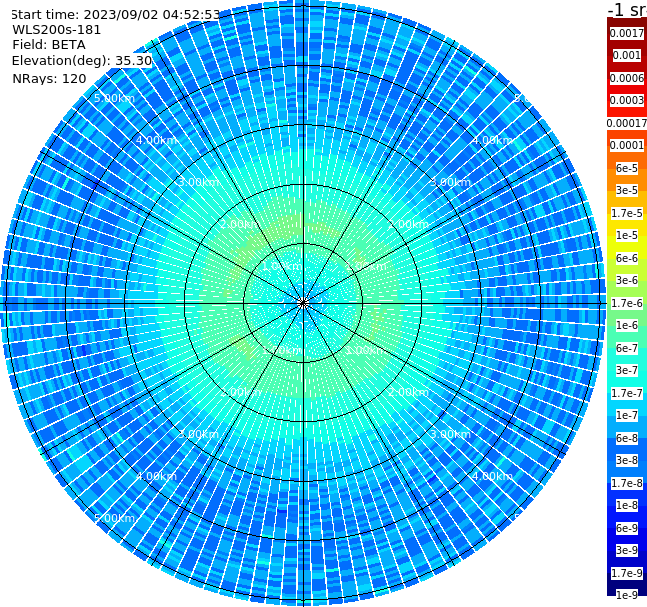This screenshot has width=647, height=607.
Task: Click the 6e-8 colorbar label
Action: [x=627, y=438]
